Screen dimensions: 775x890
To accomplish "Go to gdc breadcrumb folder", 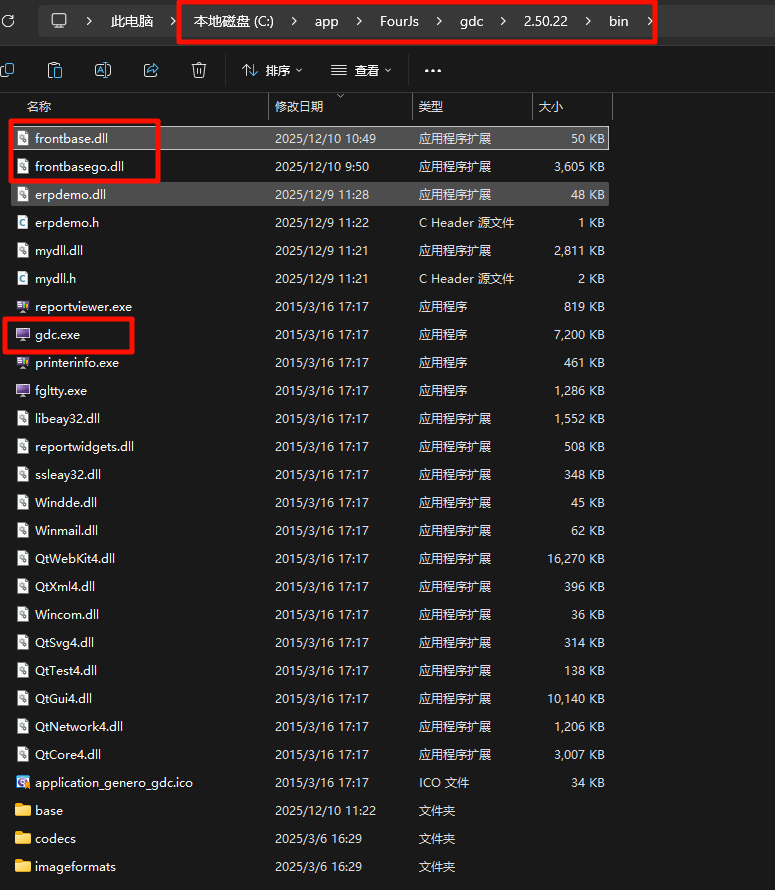I will tap(471, 21).
